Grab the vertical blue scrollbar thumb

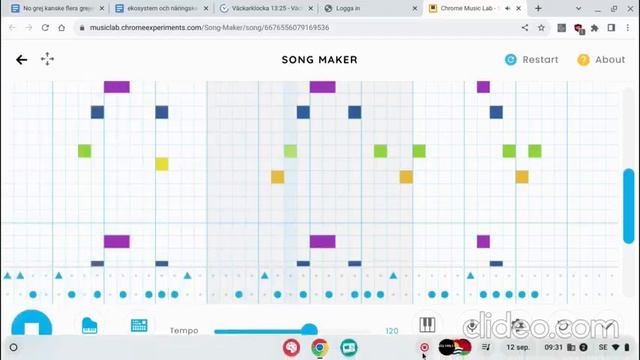click(x=629, y=206)
